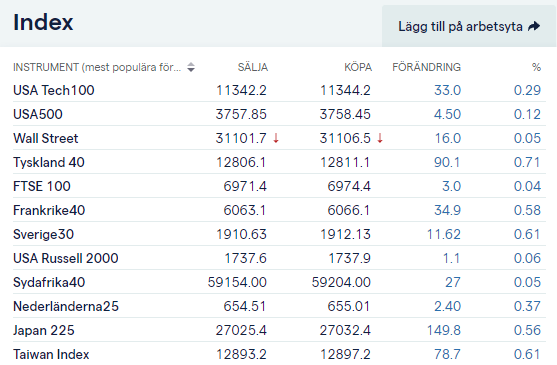Image resolution: width=557 pixels, height=365 pixels.
Task: Click the % column header
Action: coord(536,67)
